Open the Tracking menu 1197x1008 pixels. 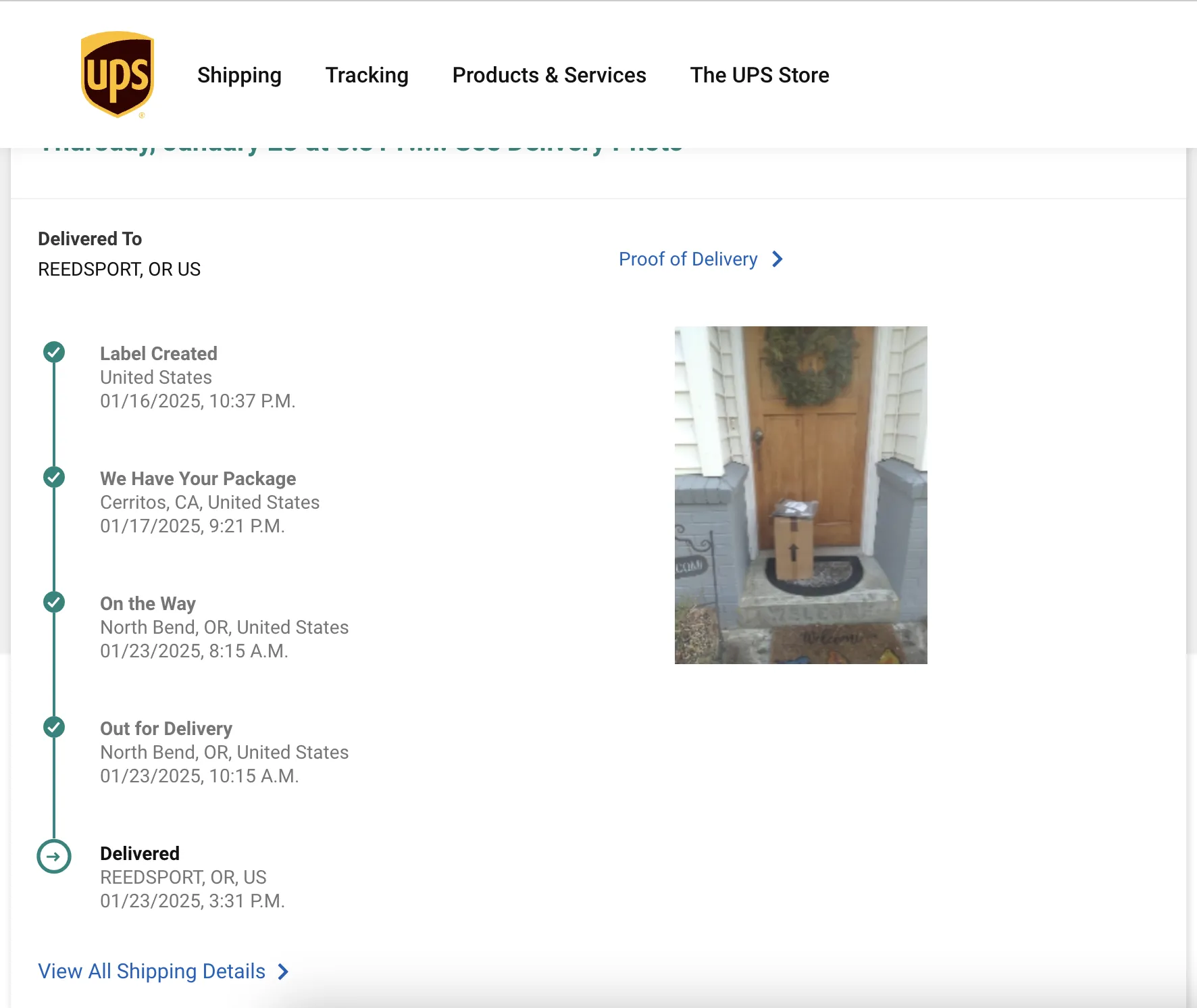point(367,75)
